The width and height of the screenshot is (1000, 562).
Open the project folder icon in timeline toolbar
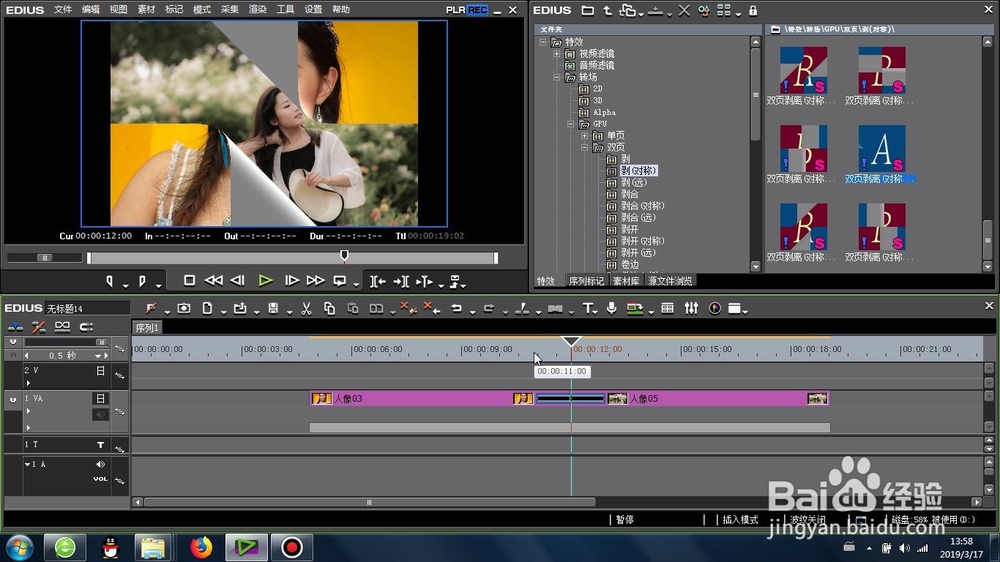[x=240, y=309]
